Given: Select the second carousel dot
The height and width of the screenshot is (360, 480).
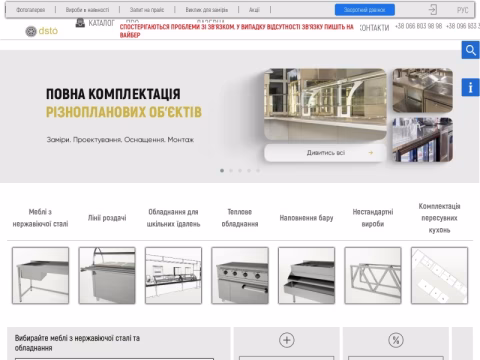Looking at the screenshot, I should pyautogui.click(x=231, y=170).
